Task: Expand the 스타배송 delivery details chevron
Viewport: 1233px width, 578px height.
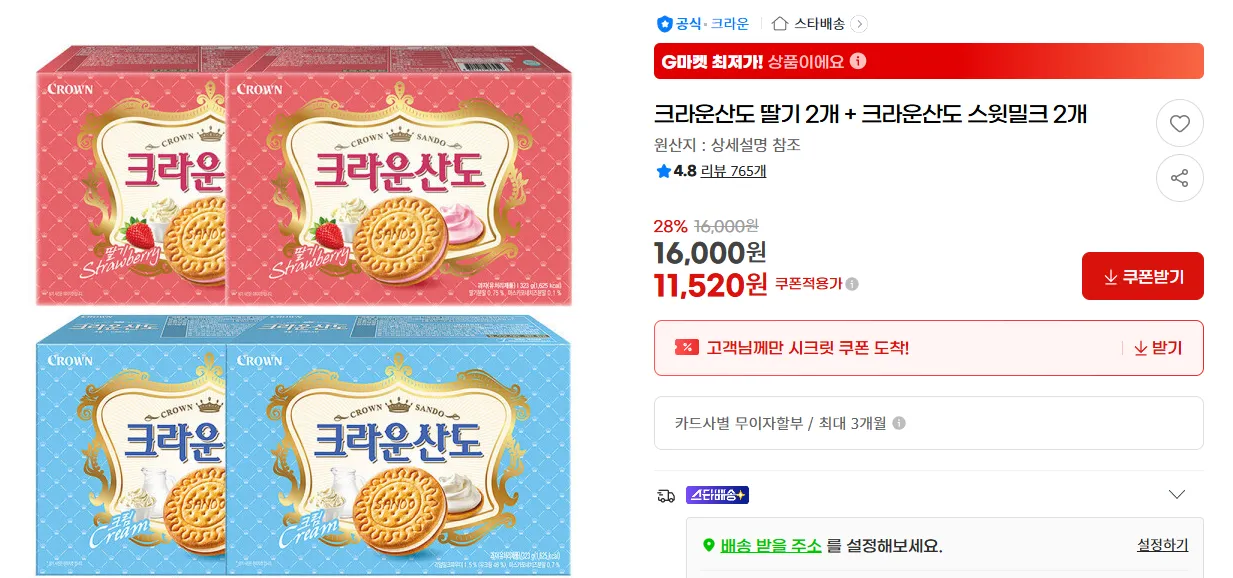Action: (1177, 494)
